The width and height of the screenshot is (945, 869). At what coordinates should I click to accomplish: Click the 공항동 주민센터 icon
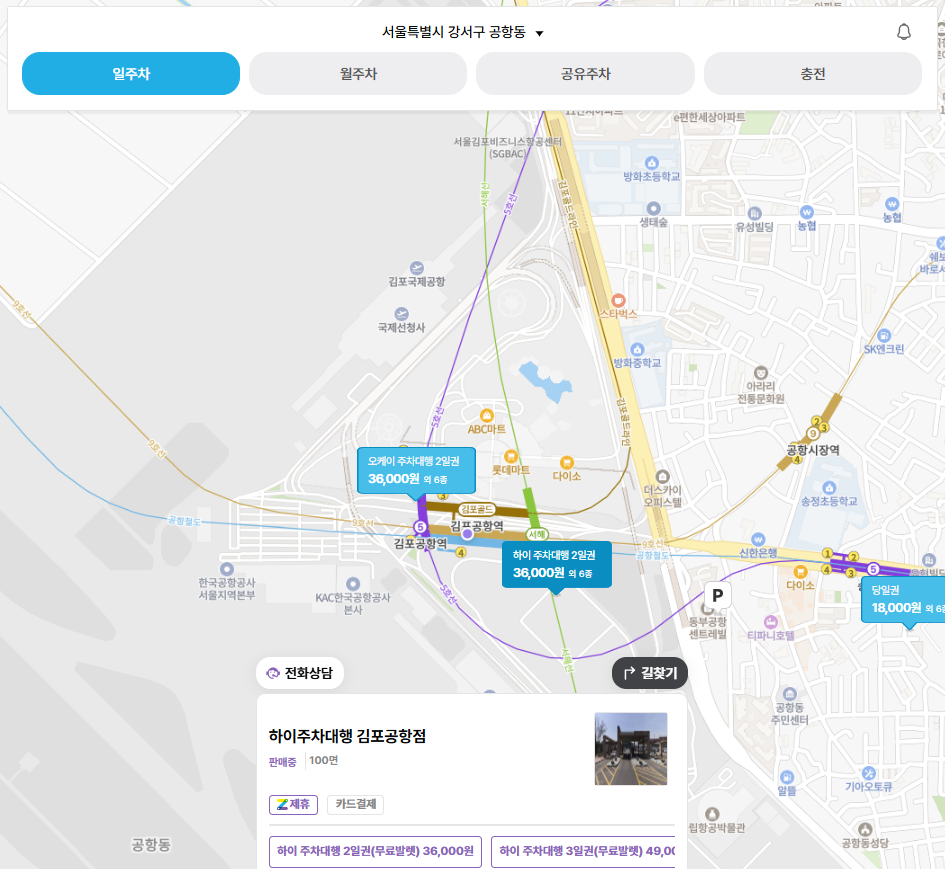pos(790,694)
